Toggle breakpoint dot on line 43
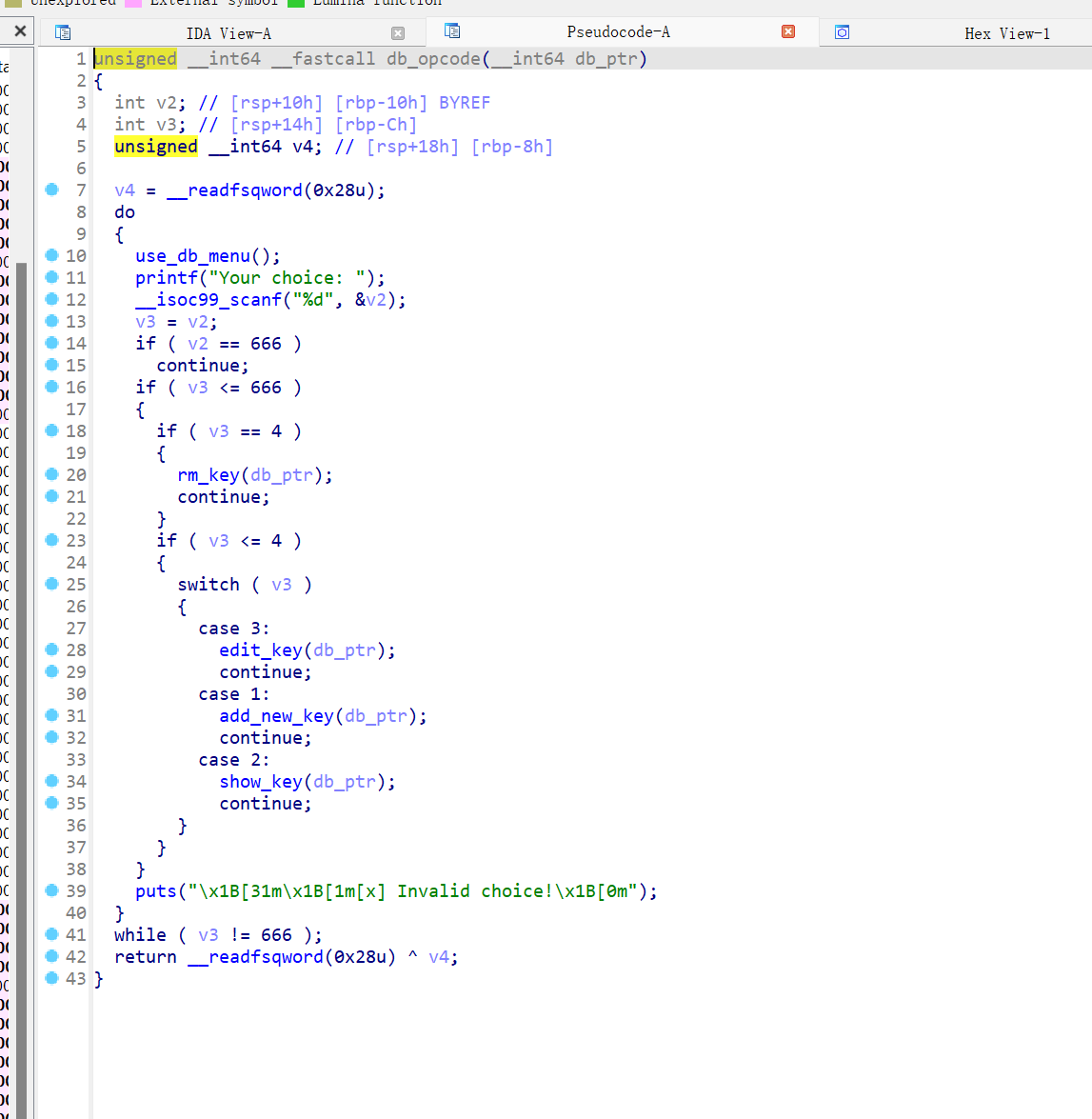 51,978
